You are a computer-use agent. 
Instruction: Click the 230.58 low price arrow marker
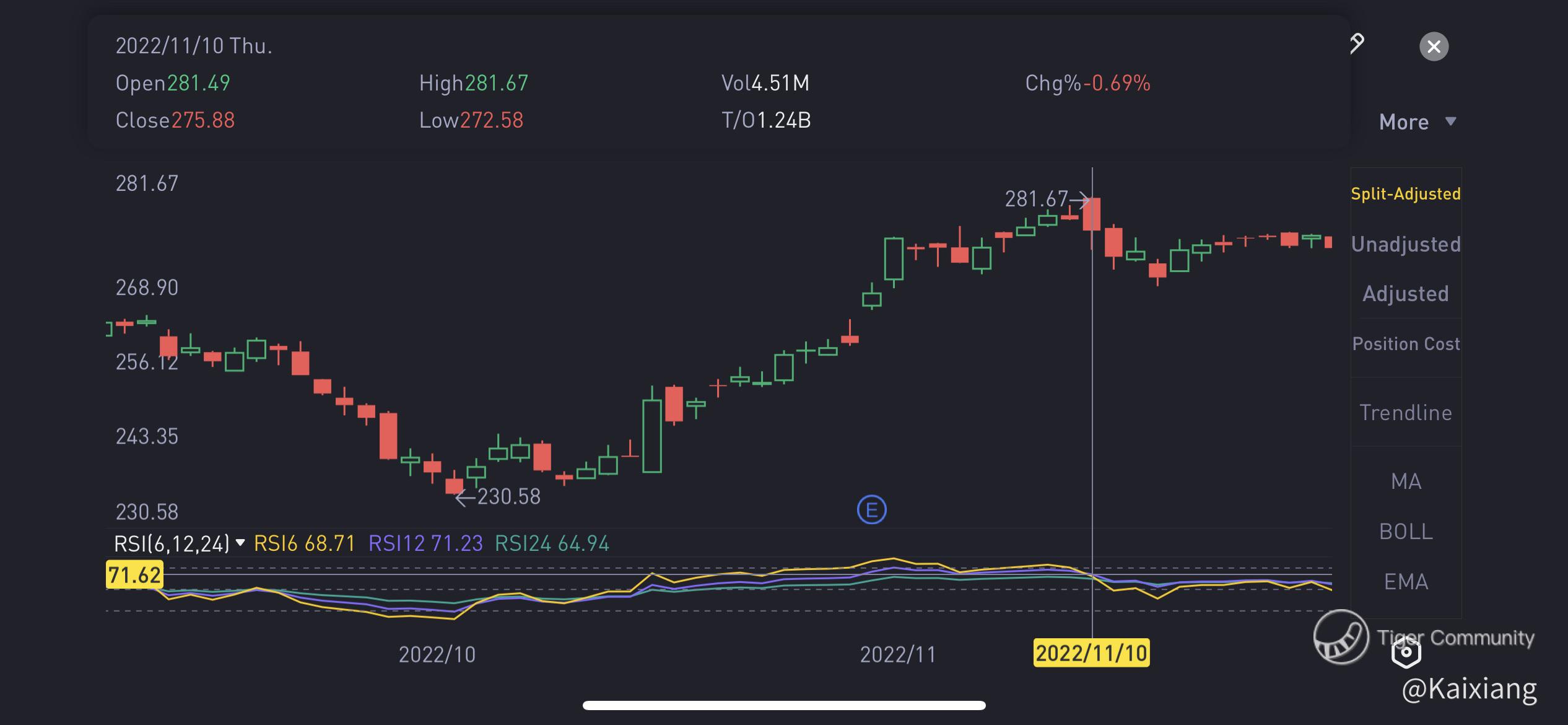click(498, 496)
